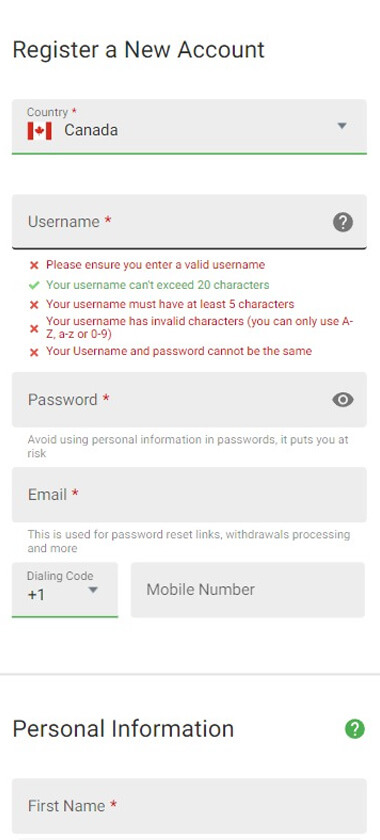380x840 pixels.
Task: Click the green checkmark for 20 characters rule
Action: coord(34,285)
